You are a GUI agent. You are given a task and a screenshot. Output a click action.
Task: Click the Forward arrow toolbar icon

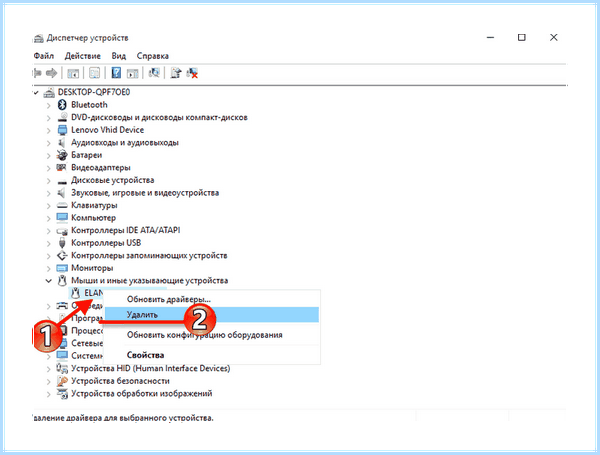[51, 72]
